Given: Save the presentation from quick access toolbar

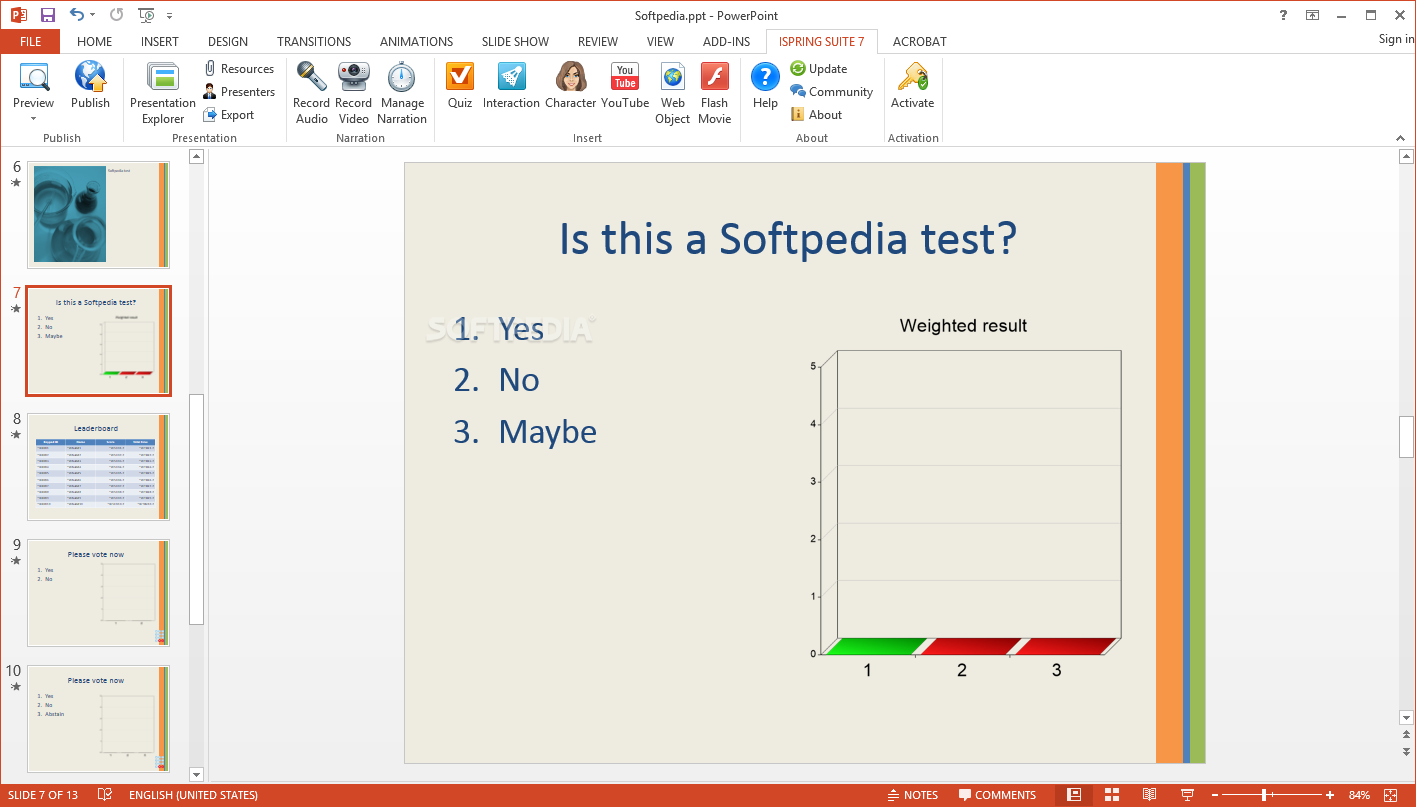Looking at the screenshot, I should tap(47, 15).
